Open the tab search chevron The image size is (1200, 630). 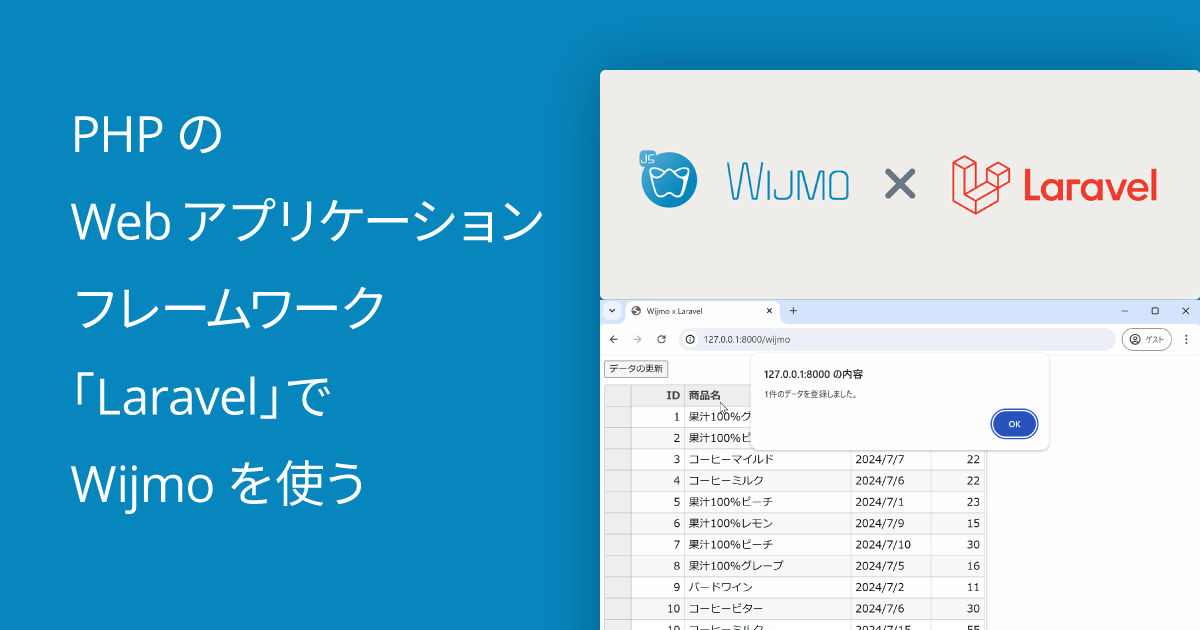612,311
